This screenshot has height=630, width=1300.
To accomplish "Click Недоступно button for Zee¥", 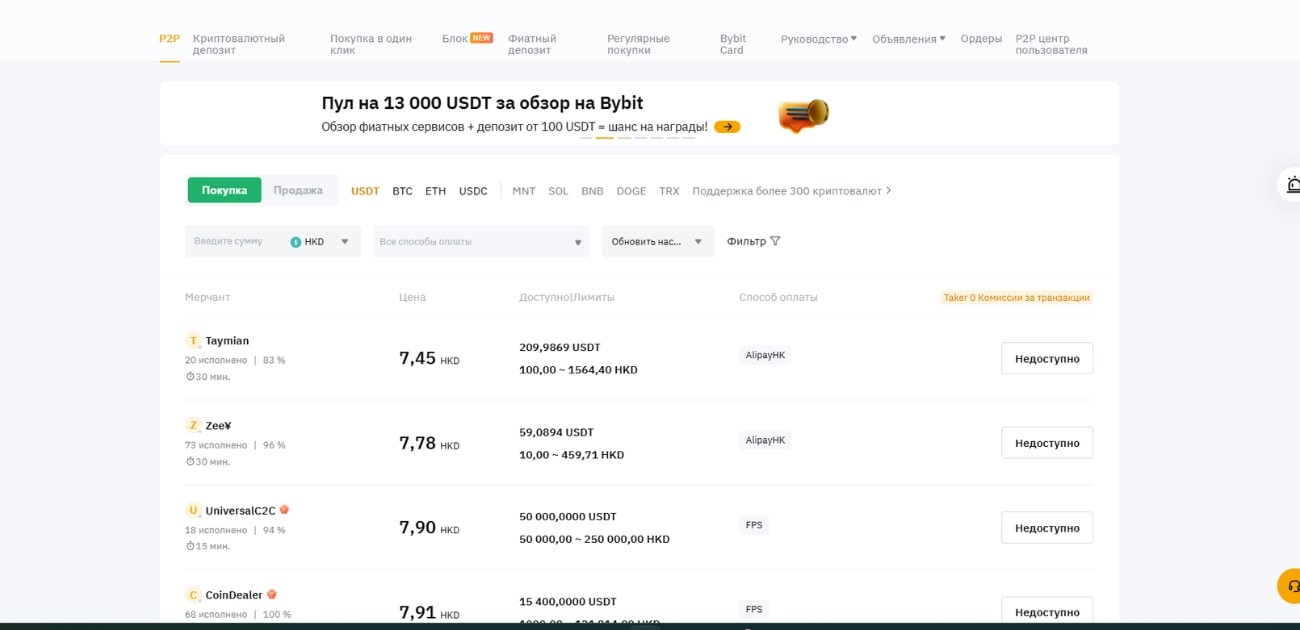I will [x=1047, y=443].
